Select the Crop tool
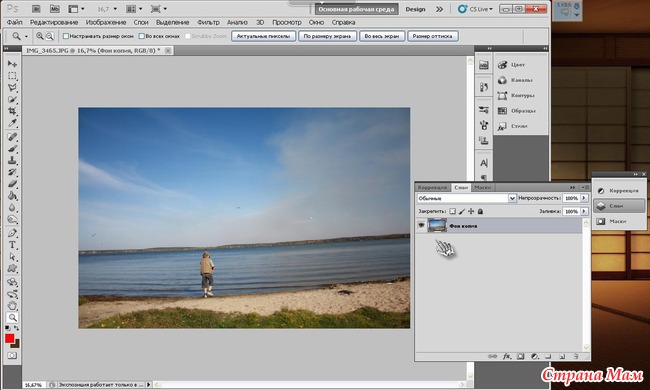The width and height of the screenshot is (650, 390). (12, 111)
